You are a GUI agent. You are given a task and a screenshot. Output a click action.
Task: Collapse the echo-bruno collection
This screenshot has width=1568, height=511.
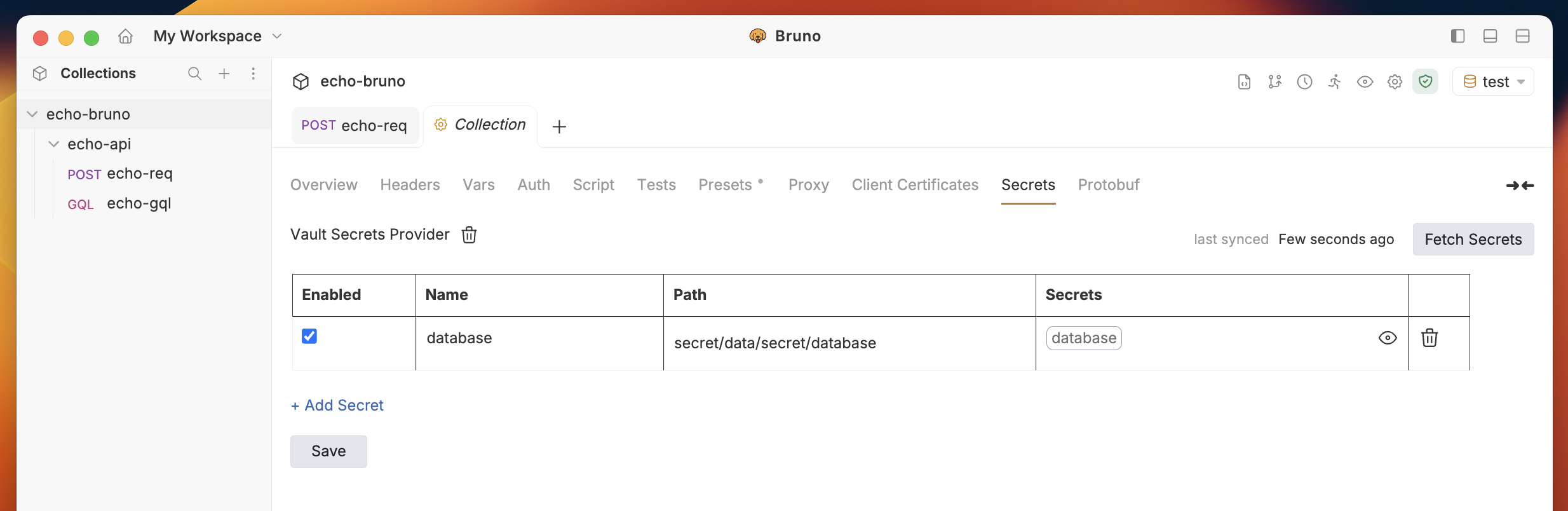click(32, 114)
